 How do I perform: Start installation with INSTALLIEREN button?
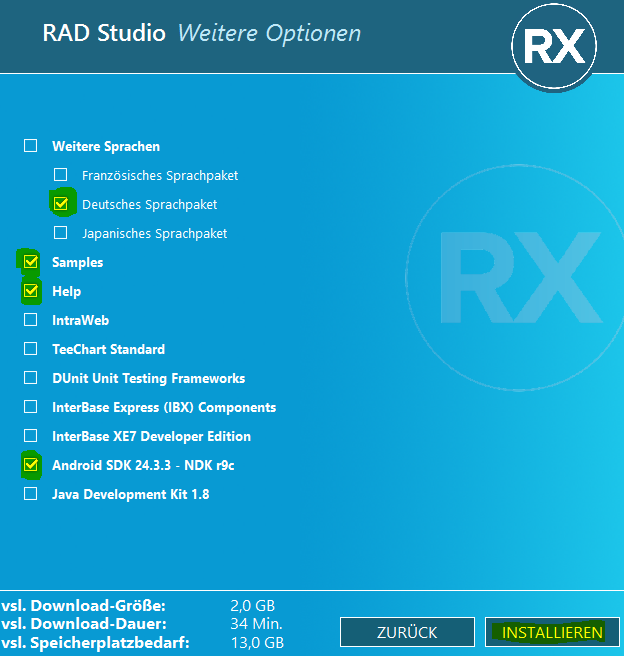coord(552,632)
